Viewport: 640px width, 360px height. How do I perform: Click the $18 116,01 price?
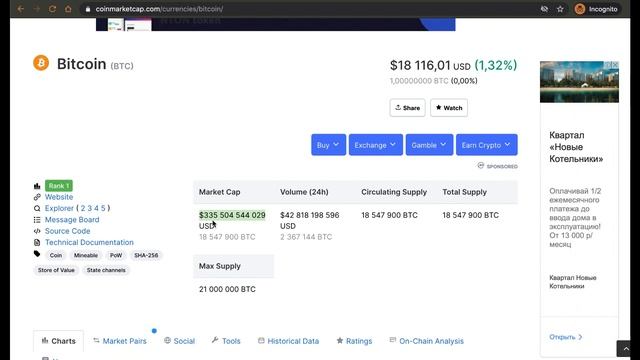[x=420, y=65]
